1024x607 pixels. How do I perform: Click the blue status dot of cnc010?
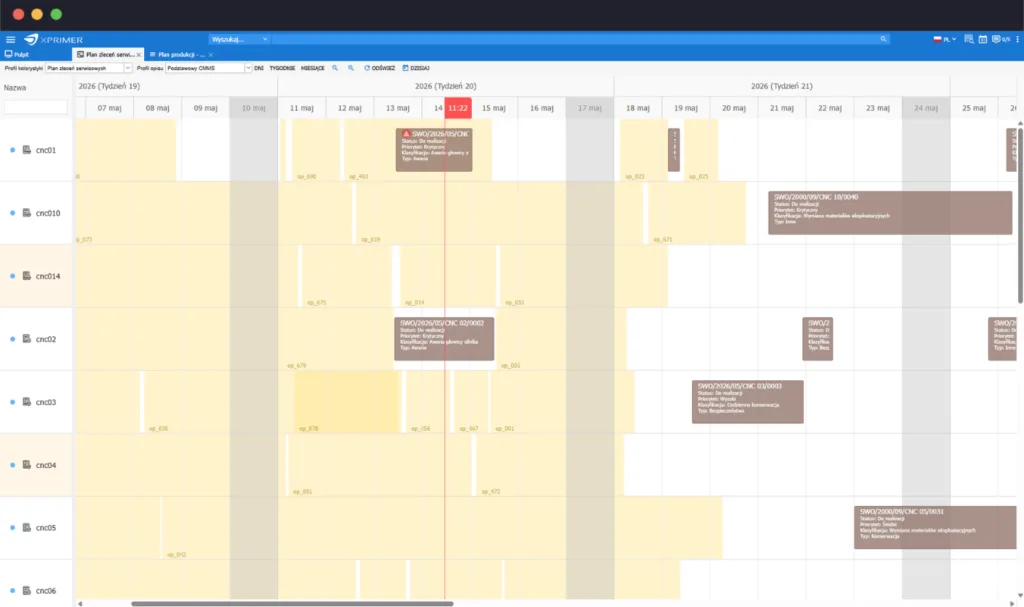[x=12, y=213]
